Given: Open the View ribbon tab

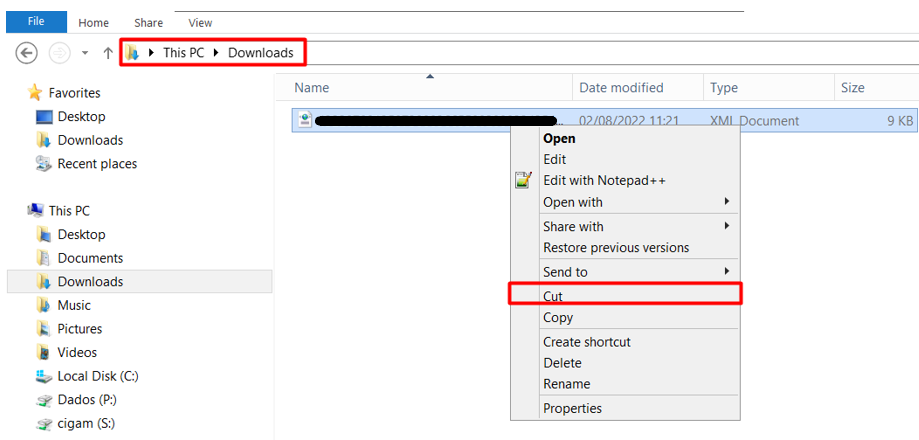Looking at the screenshot, I should pos(200,22).
